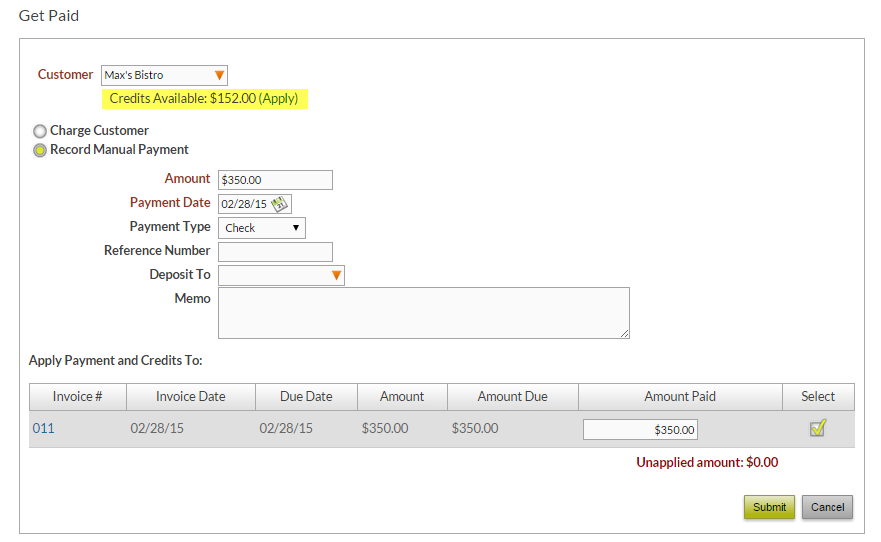Click the Amount Due column header
This screenshot has width=881, height=542.
512,397
